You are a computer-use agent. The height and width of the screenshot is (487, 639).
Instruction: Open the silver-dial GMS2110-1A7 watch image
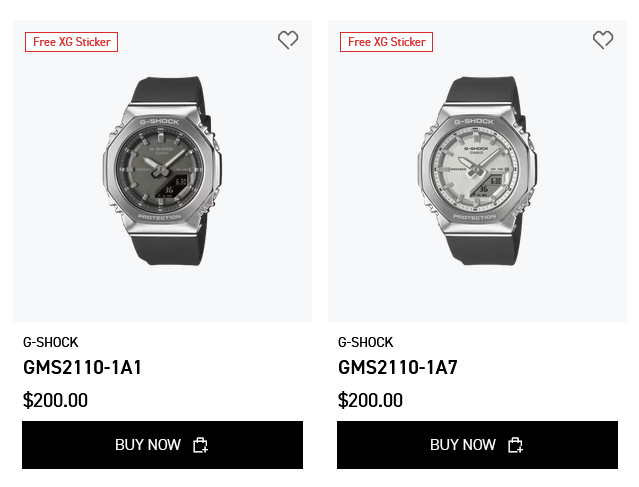tap(475, 171)
